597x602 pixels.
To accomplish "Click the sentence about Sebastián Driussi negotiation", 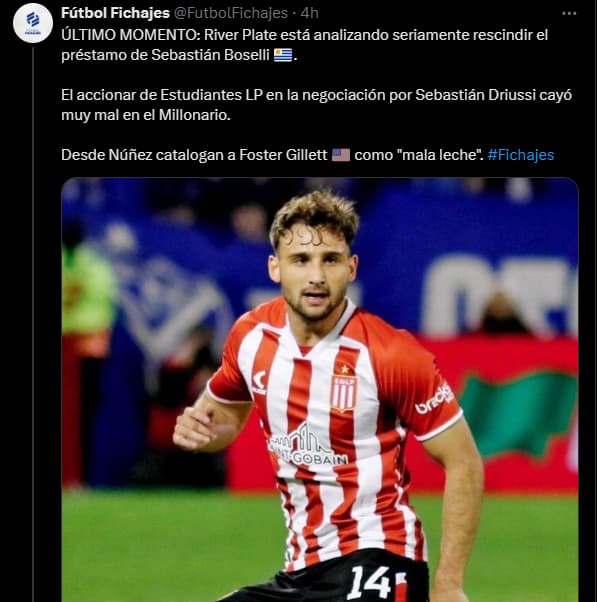I will click(316, 105).
